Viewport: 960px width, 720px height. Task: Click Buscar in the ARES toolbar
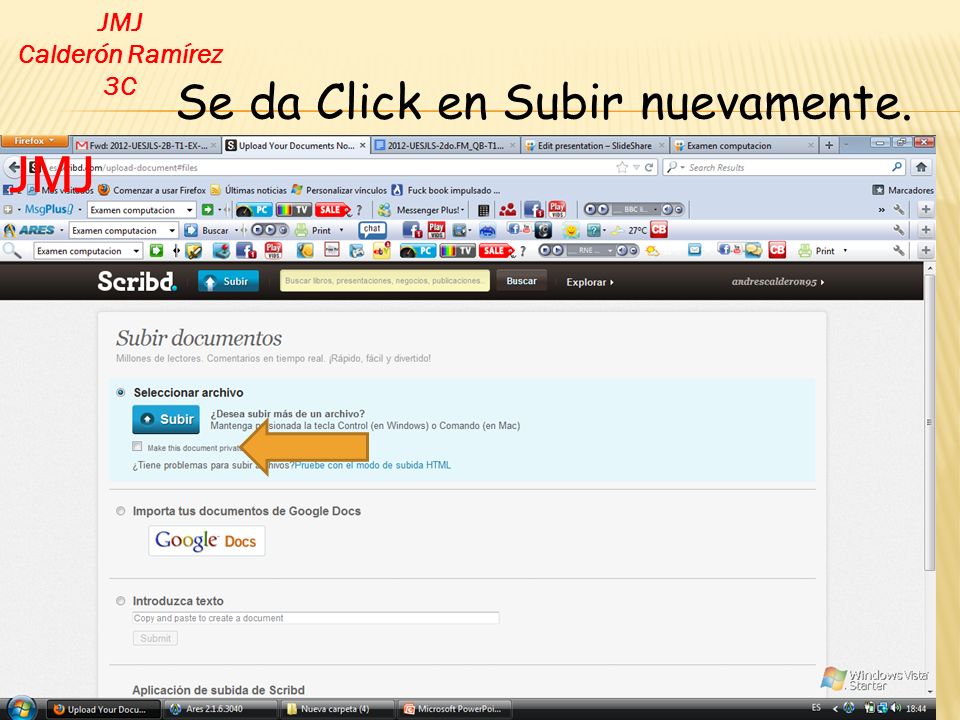pos(207,230)
